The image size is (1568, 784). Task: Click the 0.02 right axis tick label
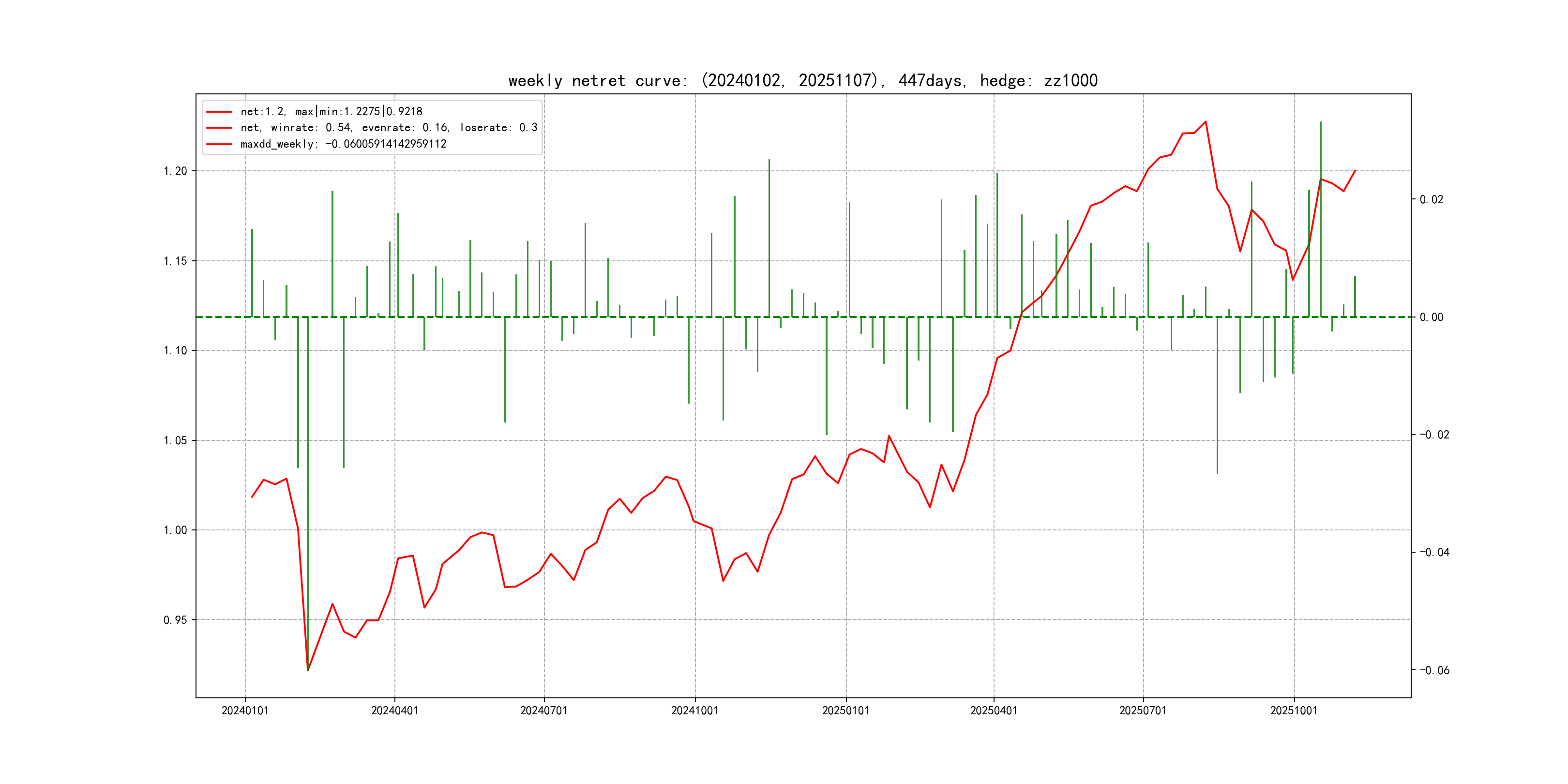(x=1431, y=200)
